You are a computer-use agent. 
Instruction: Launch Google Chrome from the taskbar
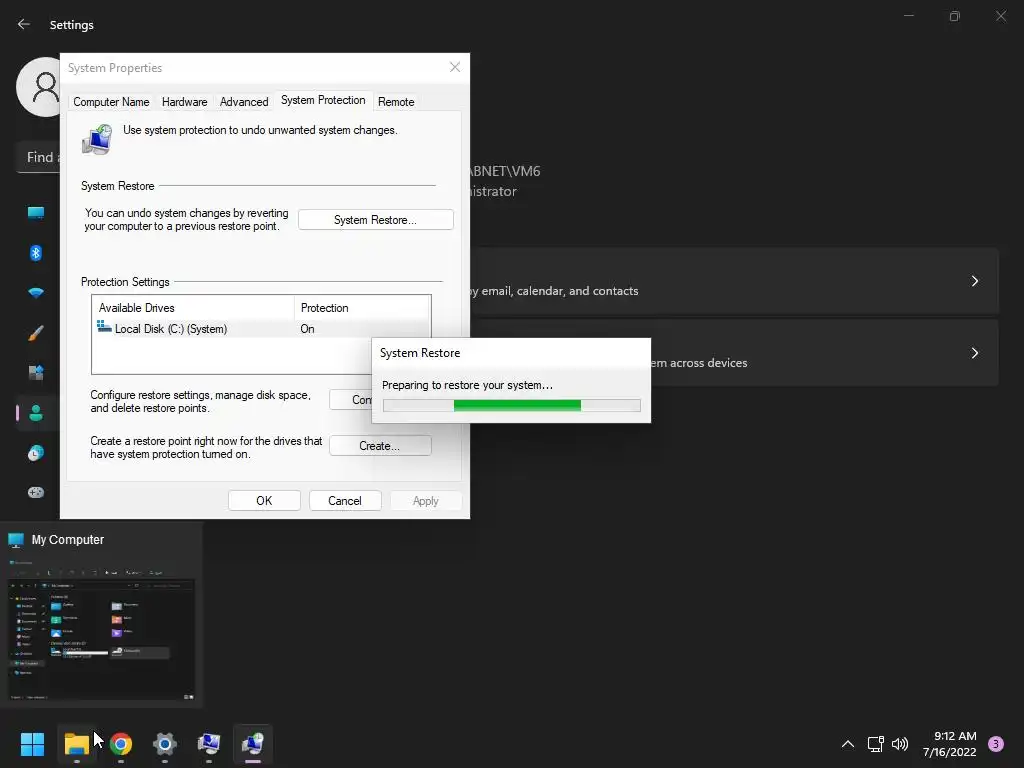[121, 744]
